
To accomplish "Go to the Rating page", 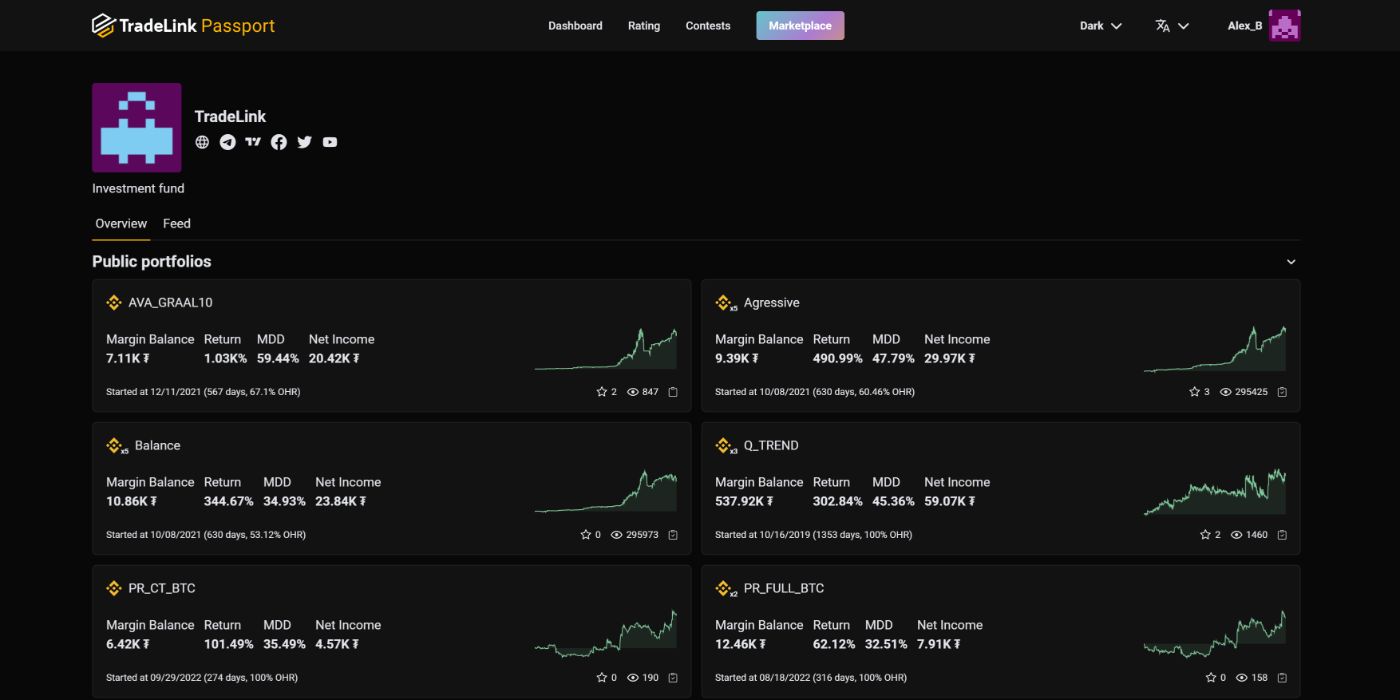I will 644,25.
